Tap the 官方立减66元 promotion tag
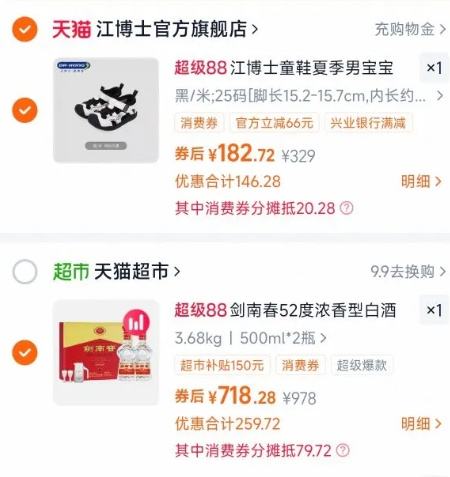 click(x=274, y=123)
